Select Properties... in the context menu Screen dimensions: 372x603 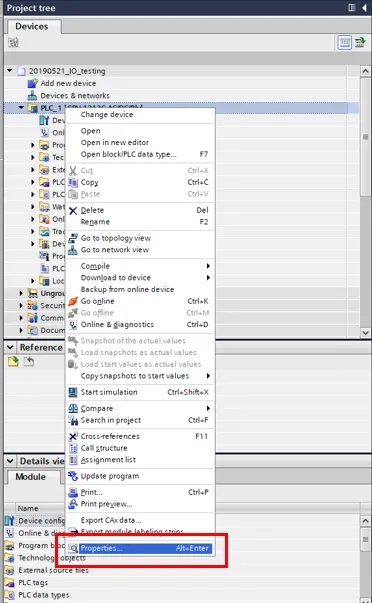[x=140, y=548]
